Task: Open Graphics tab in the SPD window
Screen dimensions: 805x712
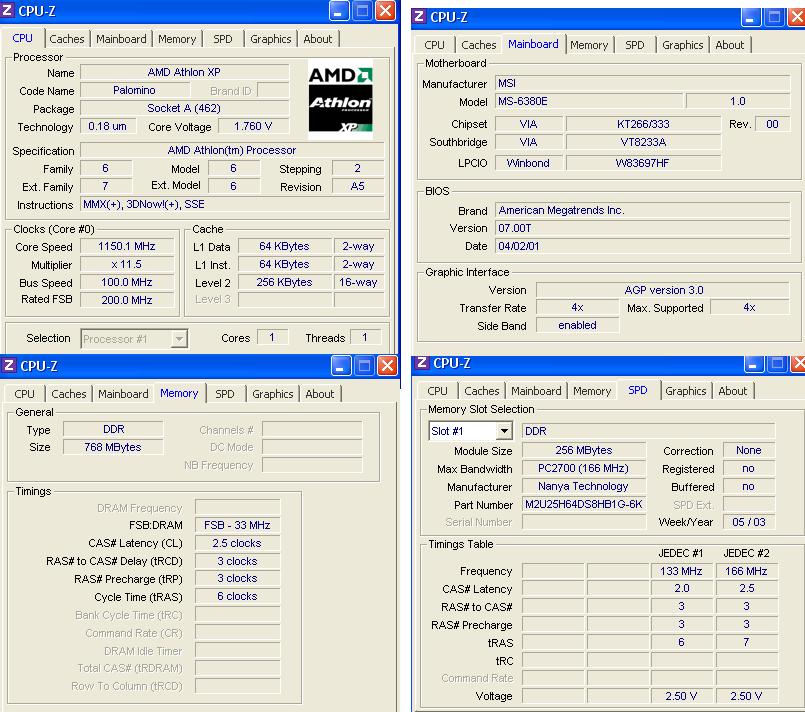Action: tap(685, 391)
